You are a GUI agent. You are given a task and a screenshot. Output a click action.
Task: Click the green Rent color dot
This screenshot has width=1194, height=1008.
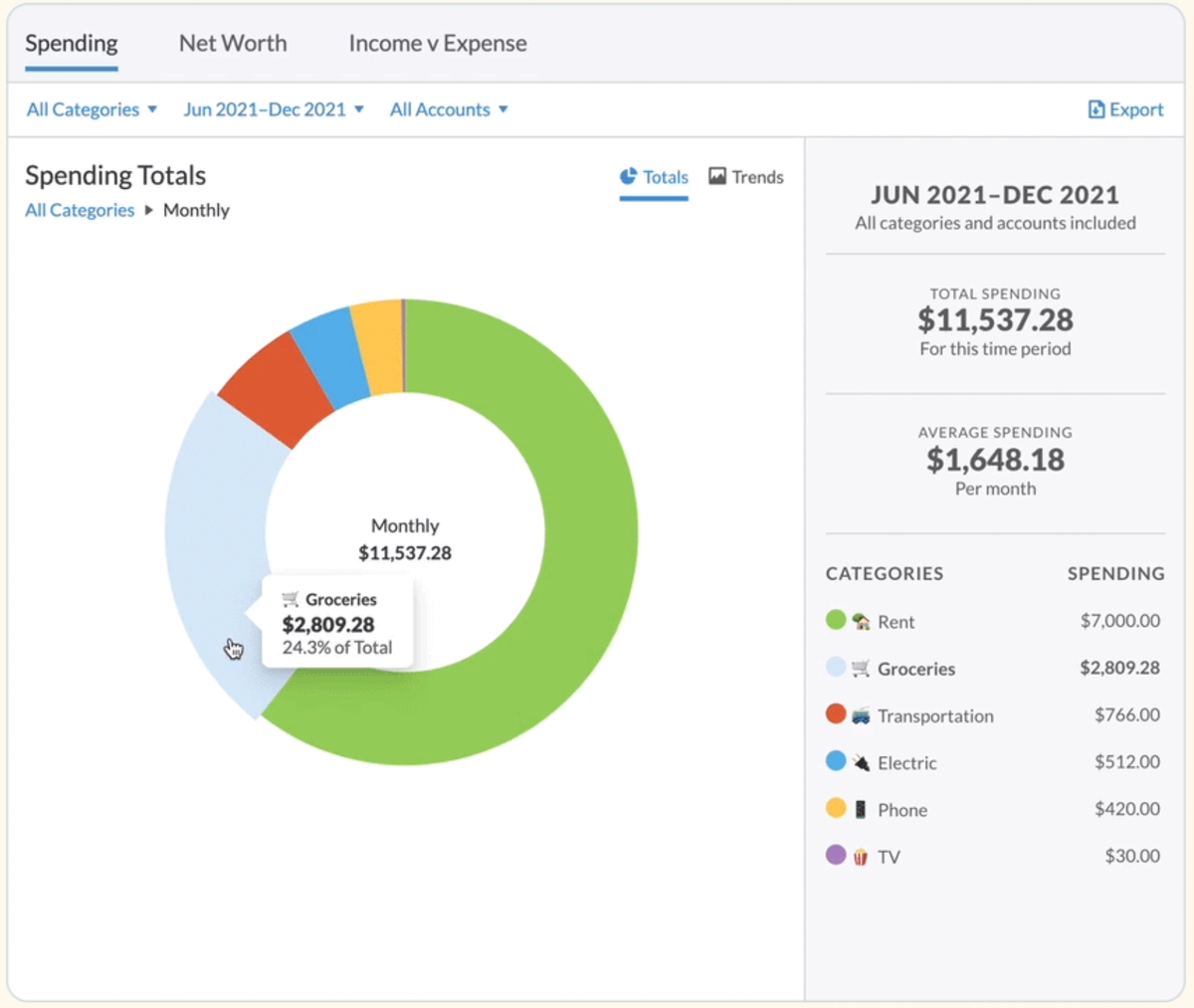point(836,621)
